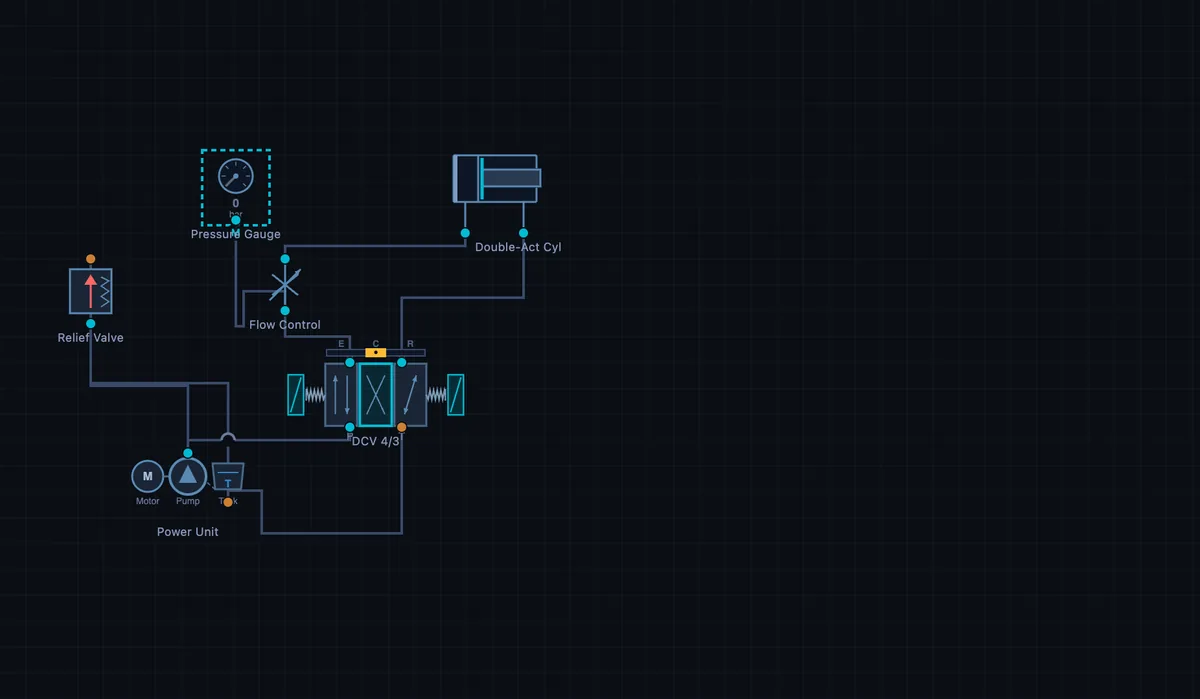Set DCV lever to E position
This screenshot has height=699, width=1200.
click(x=342, y=343)
